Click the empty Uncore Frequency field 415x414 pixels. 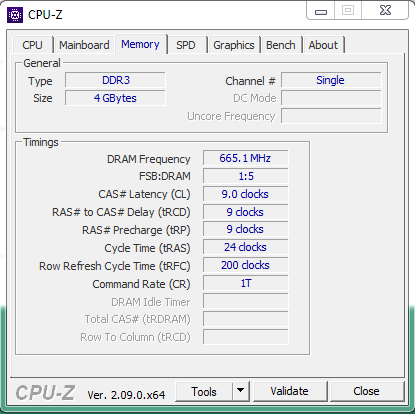(x=331, y=116)
